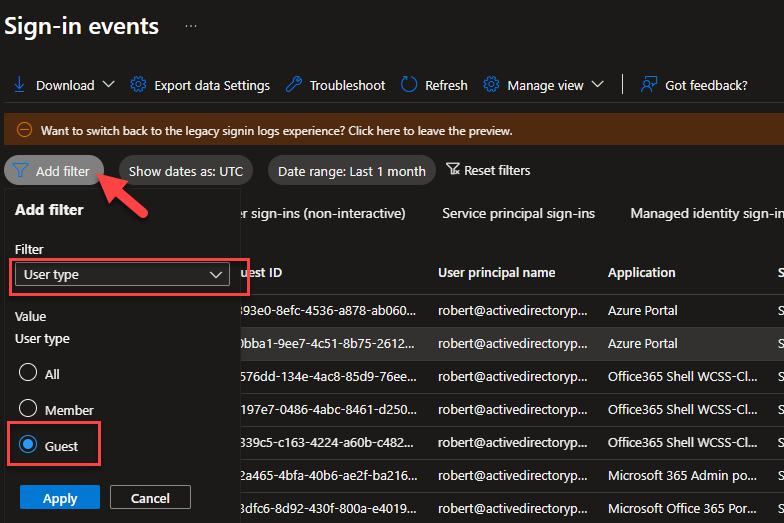Screen dimensions: 784x523
Task: Click the Manage view gear icon
Action: click(491, 85)
